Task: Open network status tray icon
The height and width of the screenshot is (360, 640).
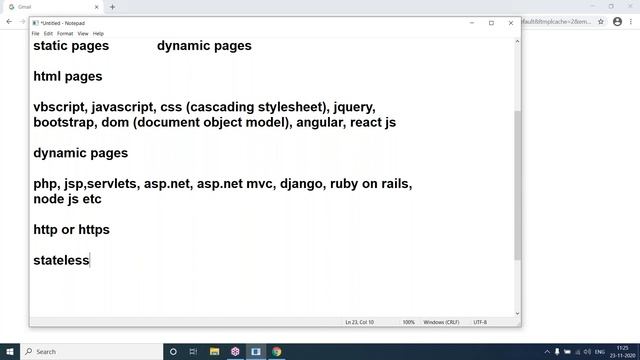Action: point(578,352)
